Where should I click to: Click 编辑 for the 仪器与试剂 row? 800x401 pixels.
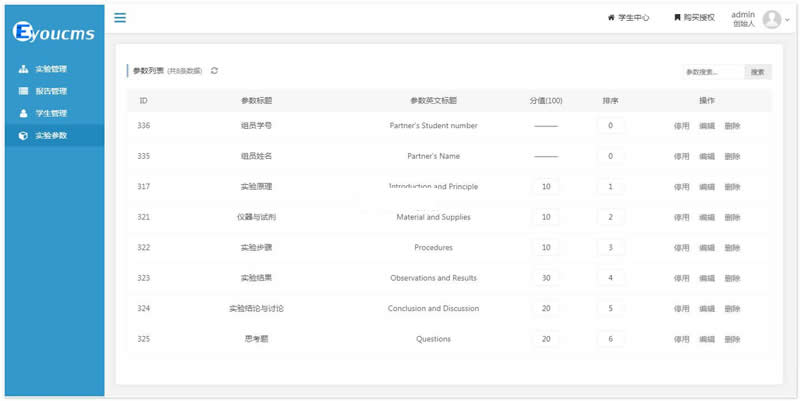(706, 217)
